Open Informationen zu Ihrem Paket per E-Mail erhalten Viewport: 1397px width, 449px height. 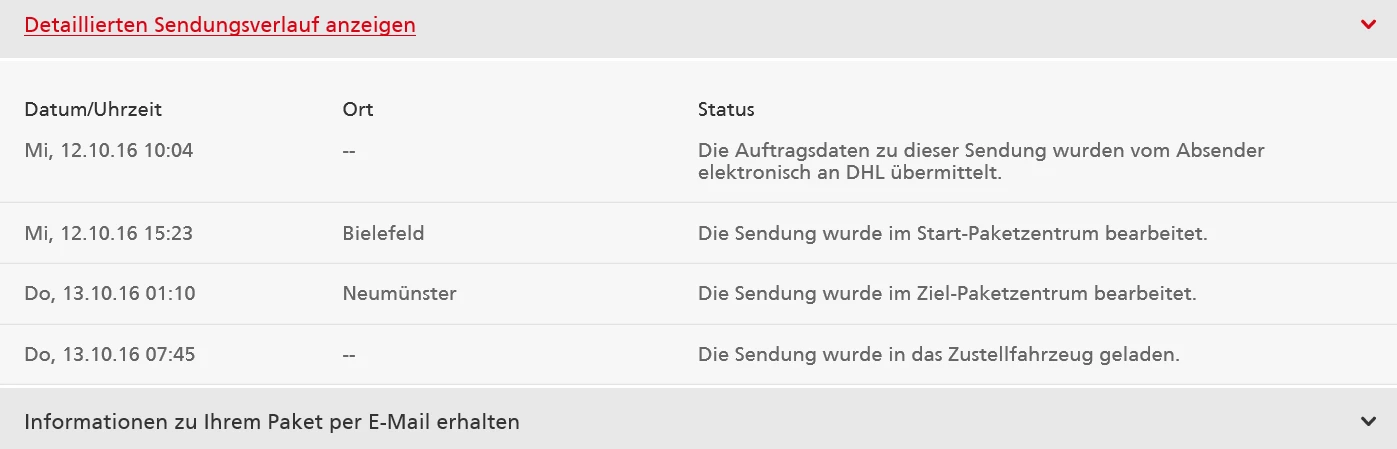[272, 422]
